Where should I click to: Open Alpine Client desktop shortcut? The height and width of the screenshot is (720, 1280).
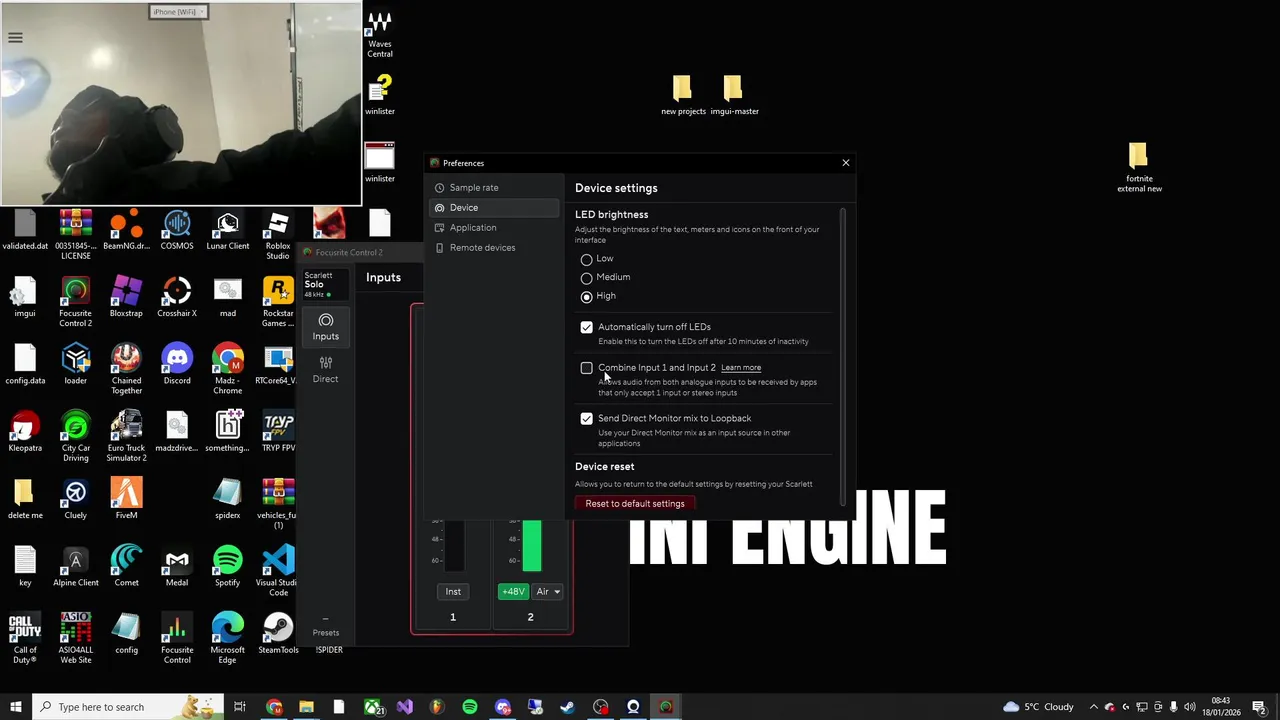click(x=76, y=567)
